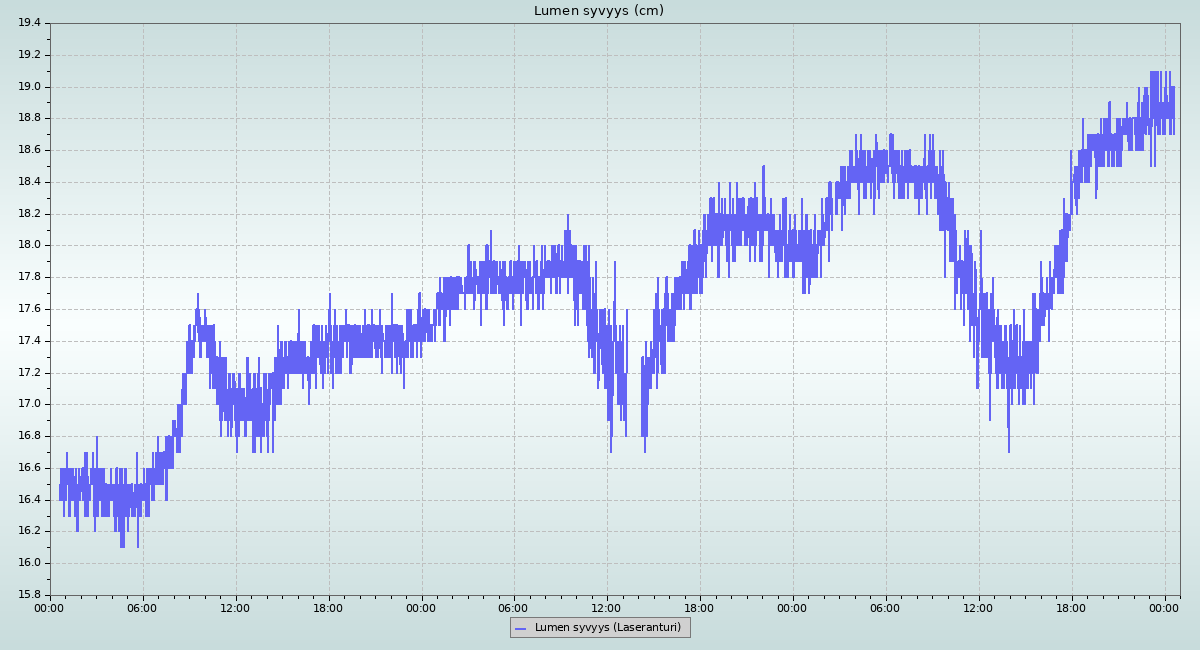
Task: Click the rightmost 18:00 x-axis label
Action: (1071, 607)
